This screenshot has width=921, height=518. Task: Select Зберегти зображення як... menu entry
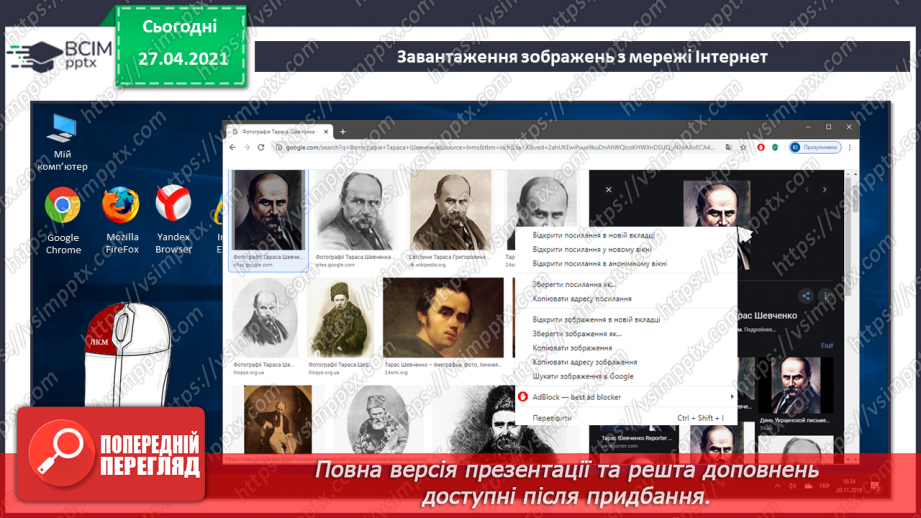coord(626,334)
